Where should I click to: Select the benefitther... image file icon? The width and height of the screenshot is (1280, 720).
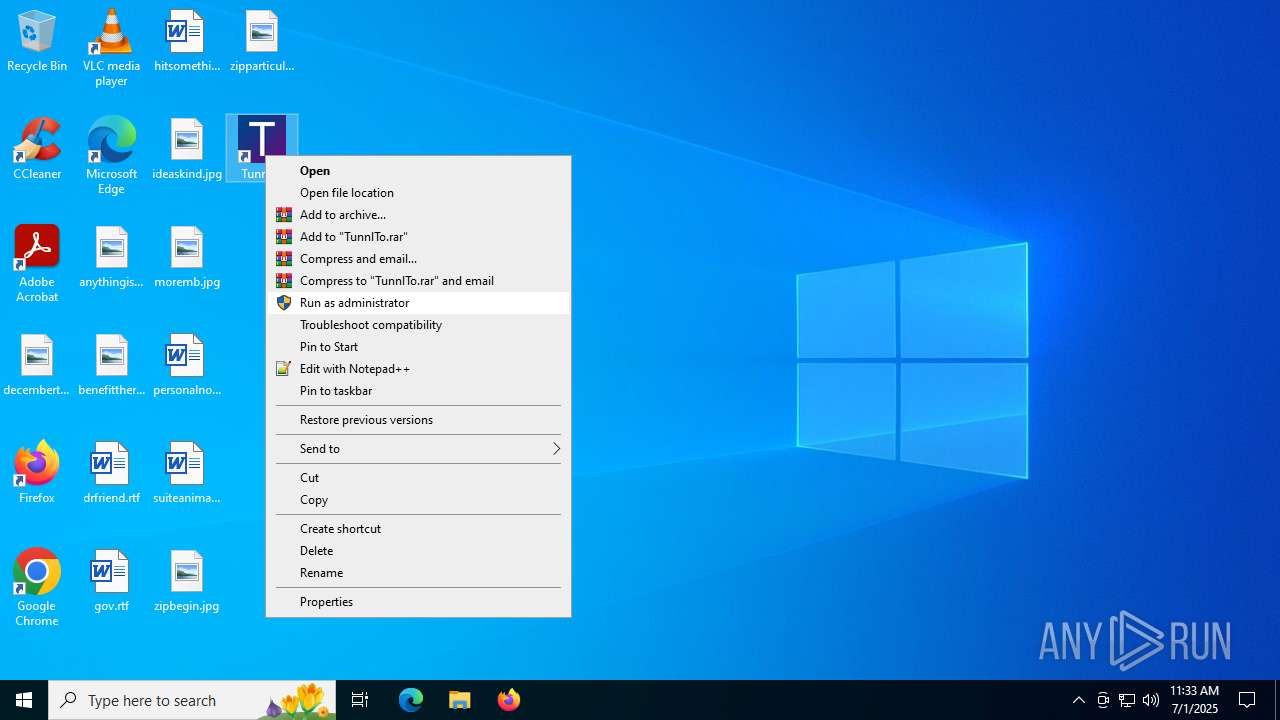click(x=111, y=366)
